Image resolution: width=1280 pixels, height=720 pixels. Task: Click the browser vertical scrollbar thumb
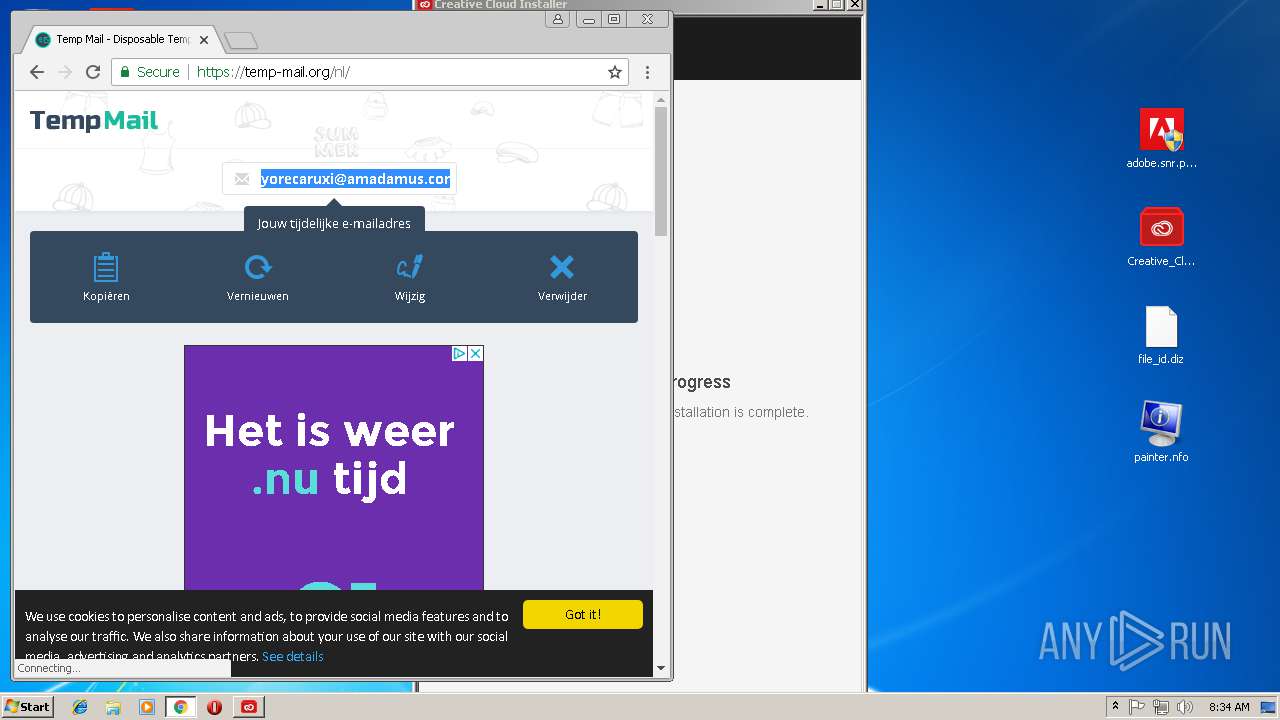coord(661,170)
